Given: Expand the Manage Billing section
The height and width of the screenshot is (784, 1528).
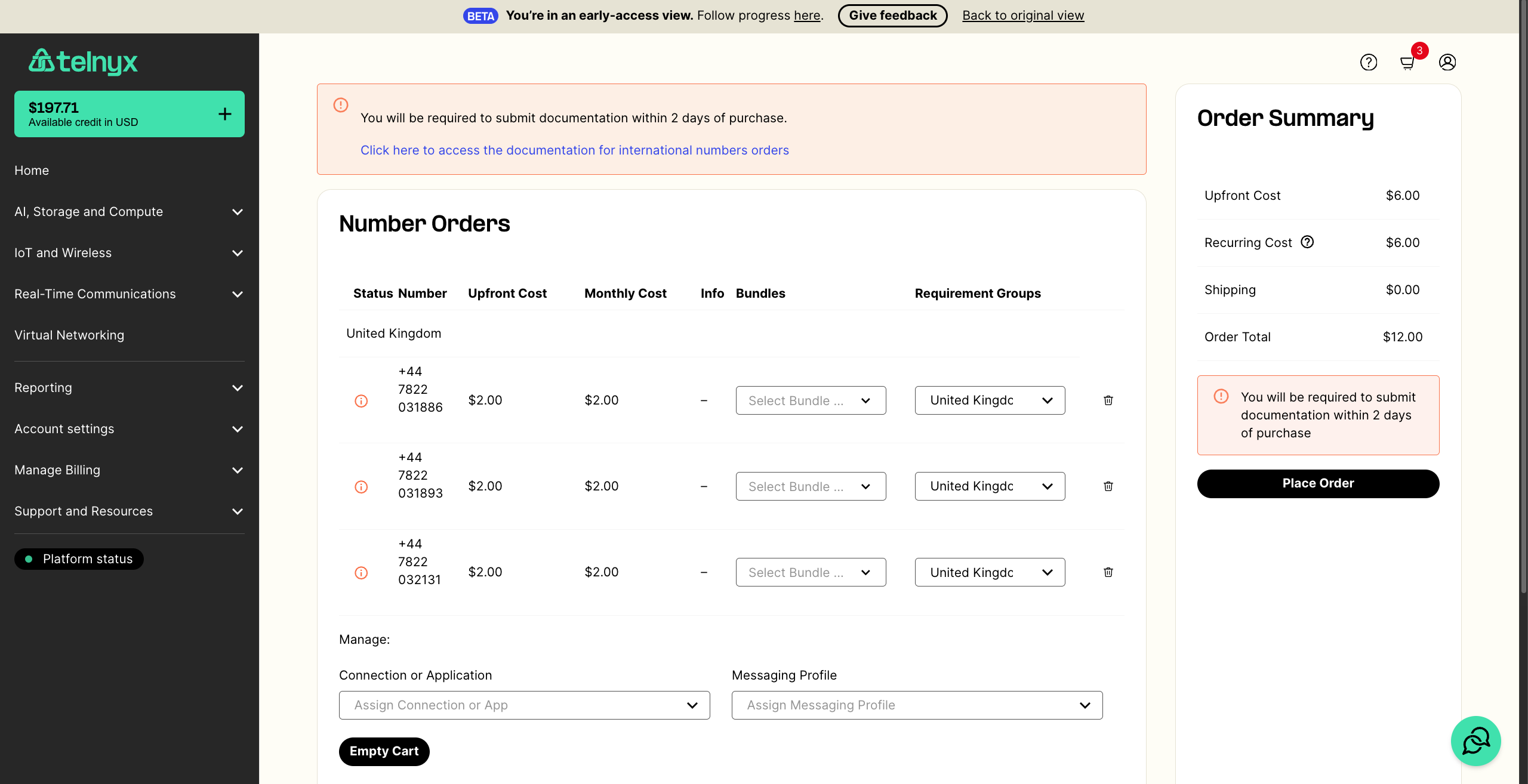Looking at the screenshot, I should pyautogui.click(x=130, y=470).
